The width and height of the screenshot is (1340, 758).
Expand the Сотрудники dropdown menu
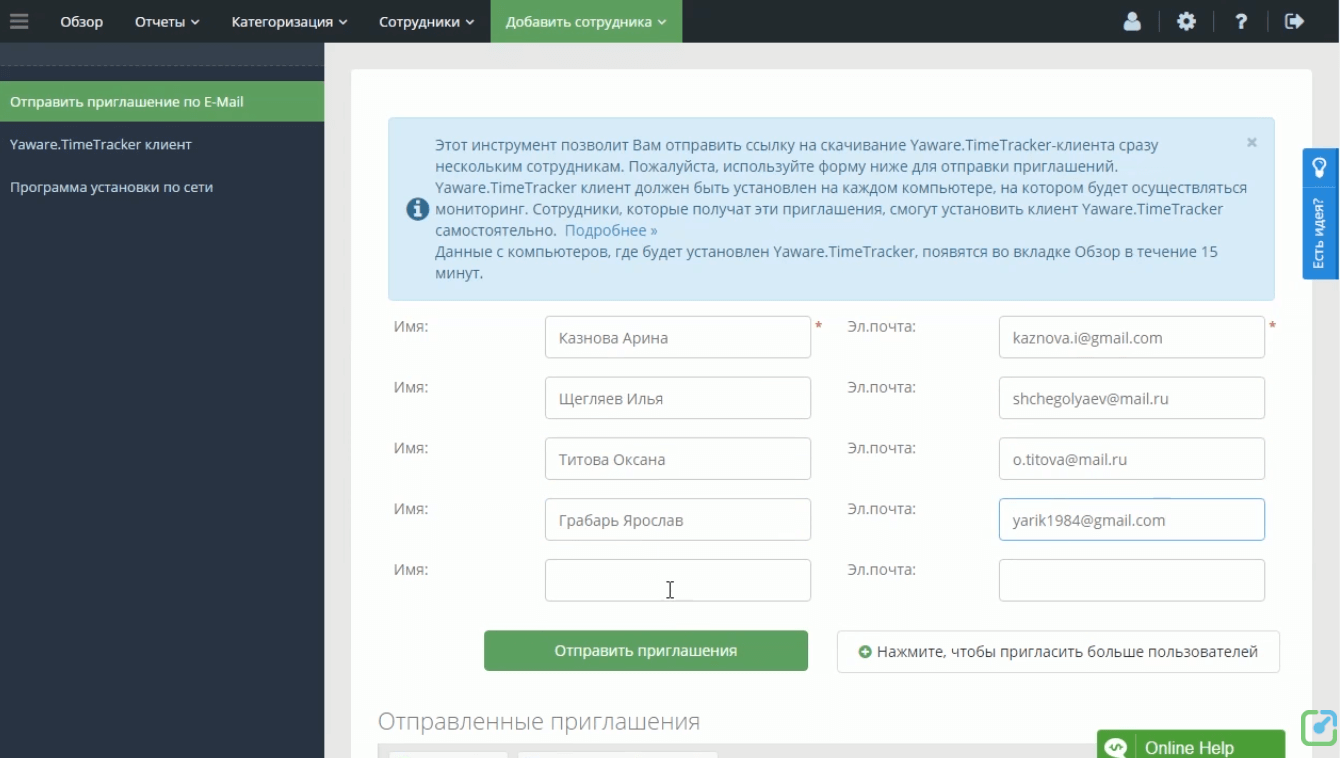426,21
